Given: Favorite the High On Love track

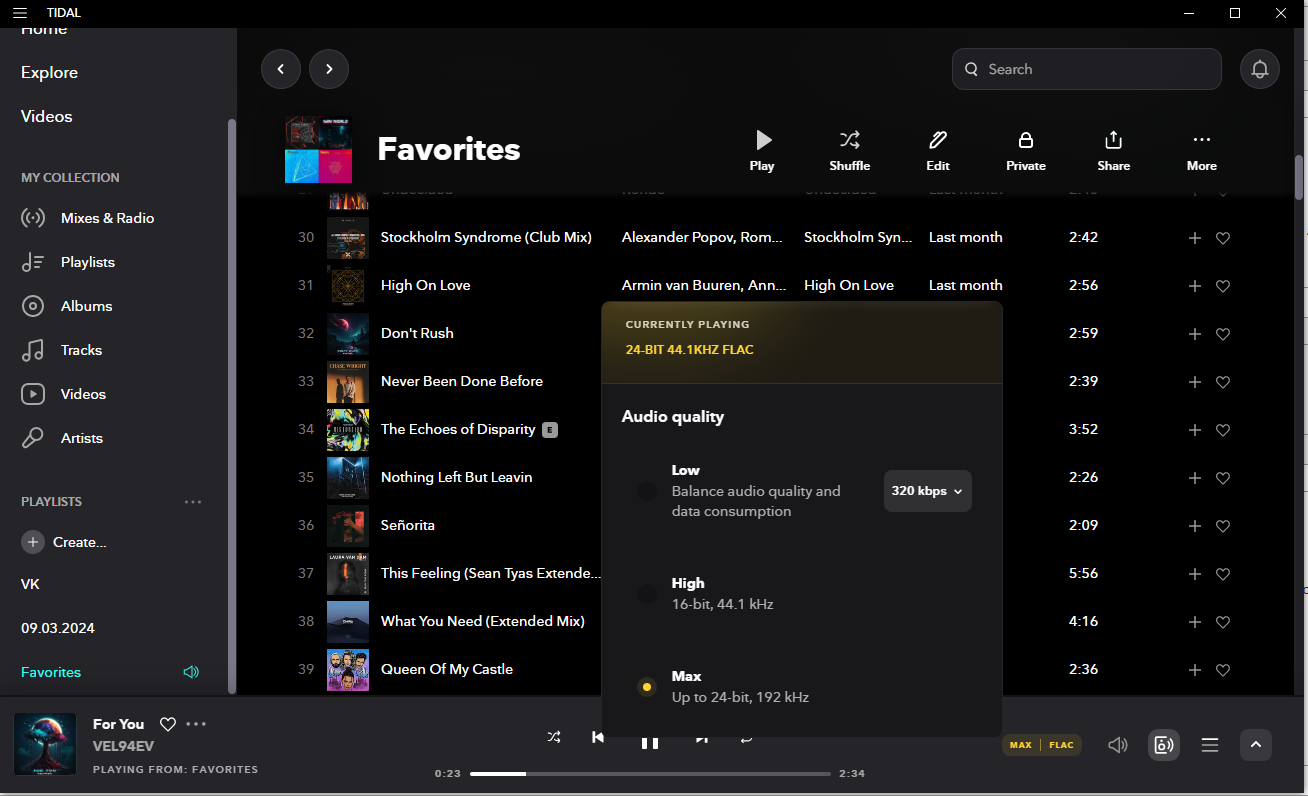Looking at the screenshot, I should 1222,286.
